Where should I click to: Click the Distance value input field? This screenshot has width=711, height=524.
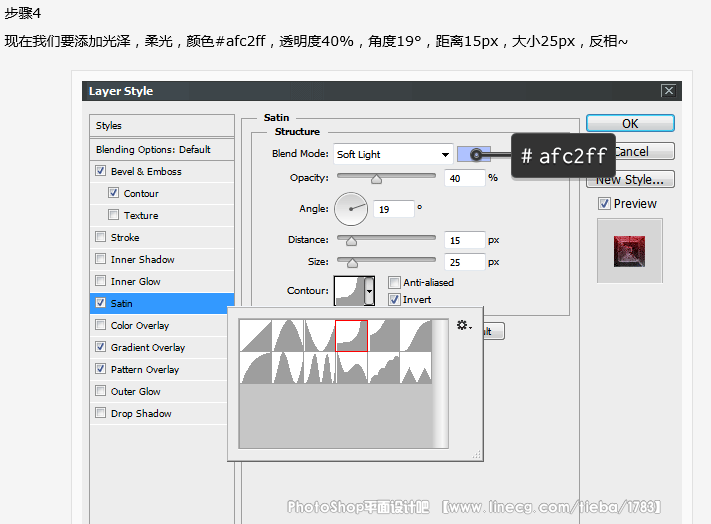(465, 240)
